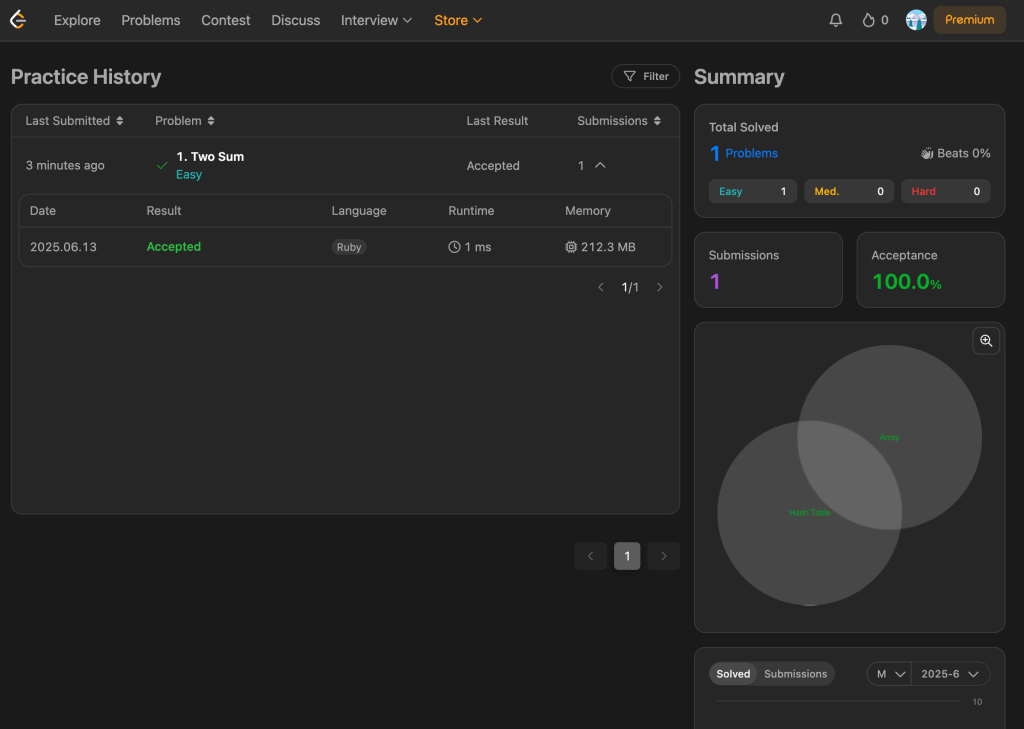Click the Premium button
This screenshot has width=1024, height=729.
[x=969, y=20]
